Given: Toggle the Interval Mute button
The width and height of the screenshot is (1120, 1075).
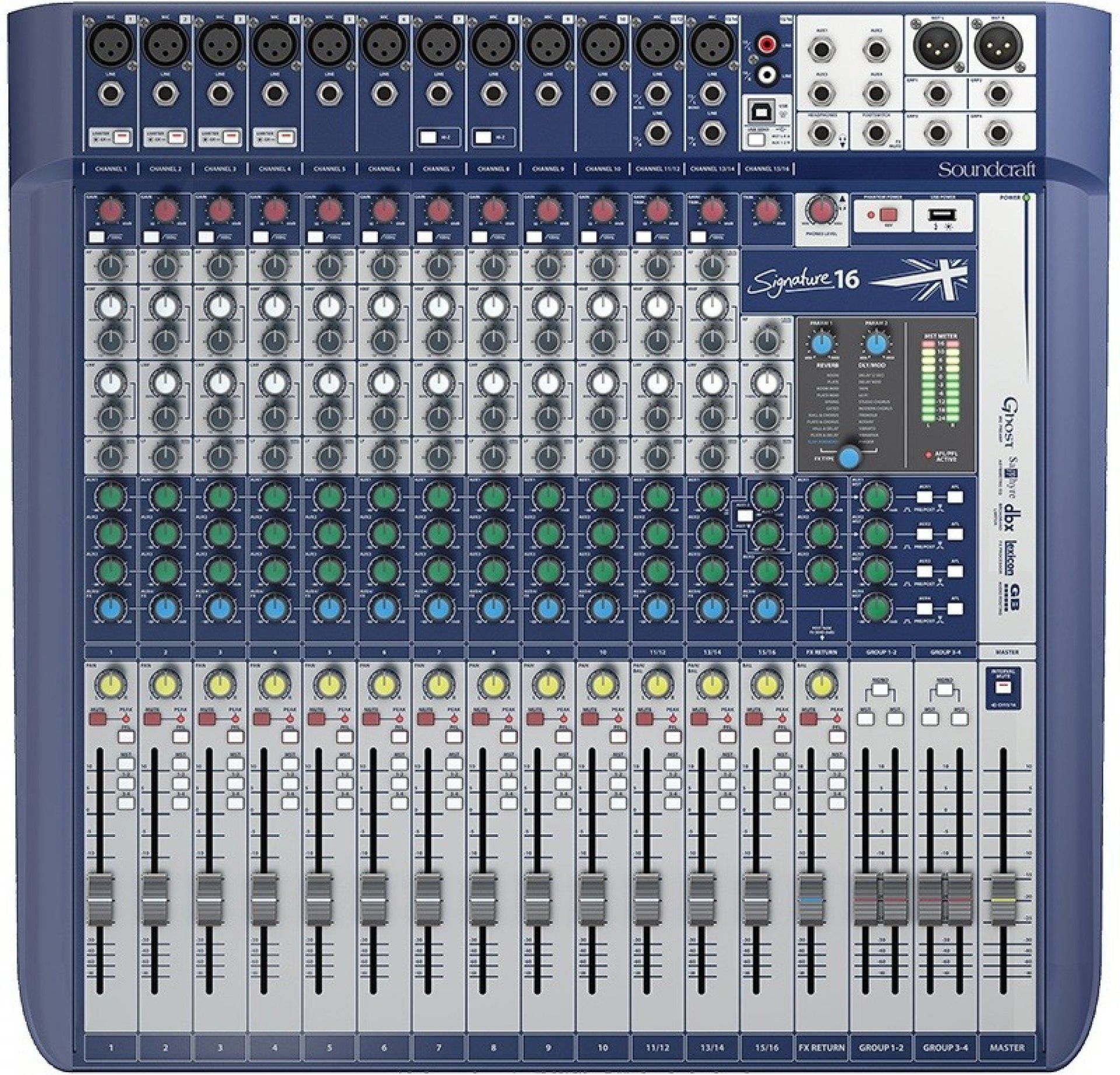Looking at the screenshot, I should (1003, 689).
